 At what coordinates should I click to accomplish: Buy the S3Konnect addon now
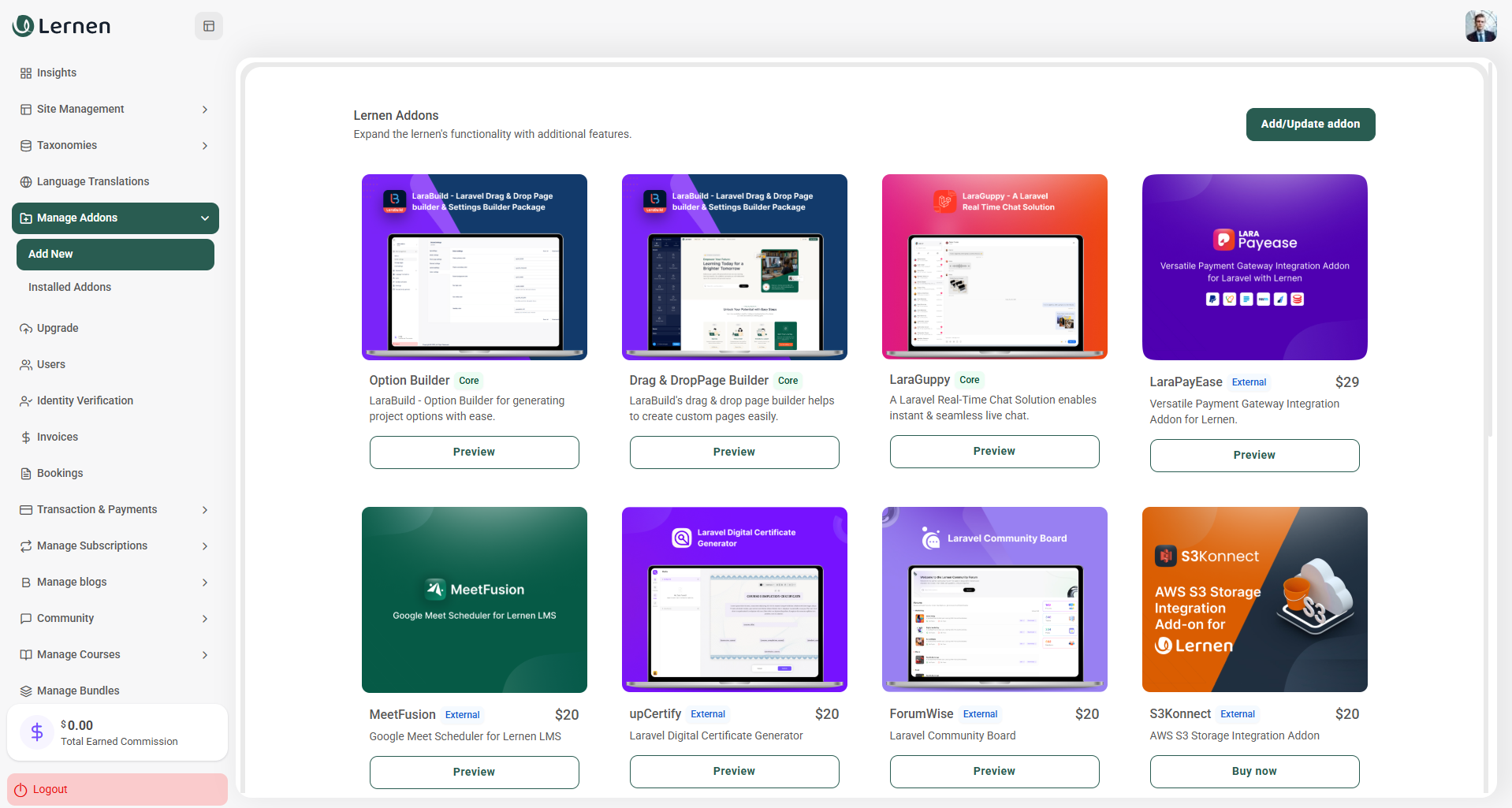(x=1253, y=771)
